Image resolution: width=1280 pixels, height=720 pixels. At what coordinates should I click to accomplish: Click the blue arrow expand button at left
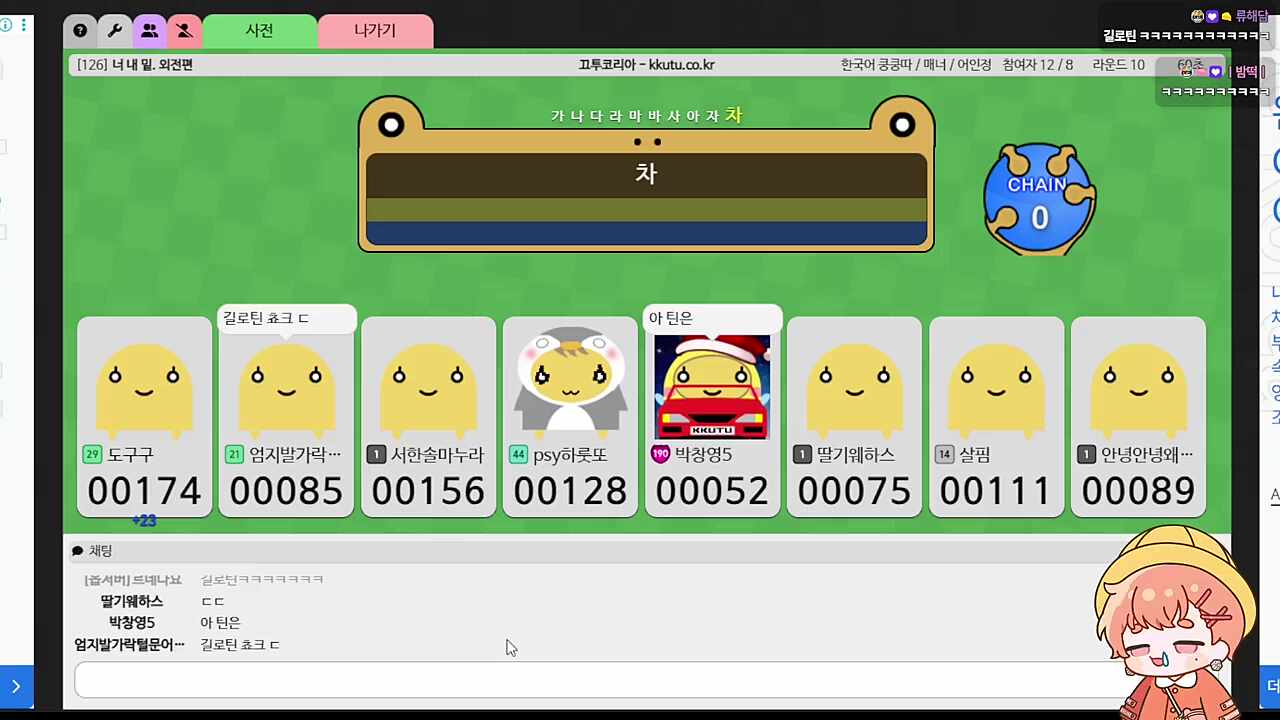(16, 686)
